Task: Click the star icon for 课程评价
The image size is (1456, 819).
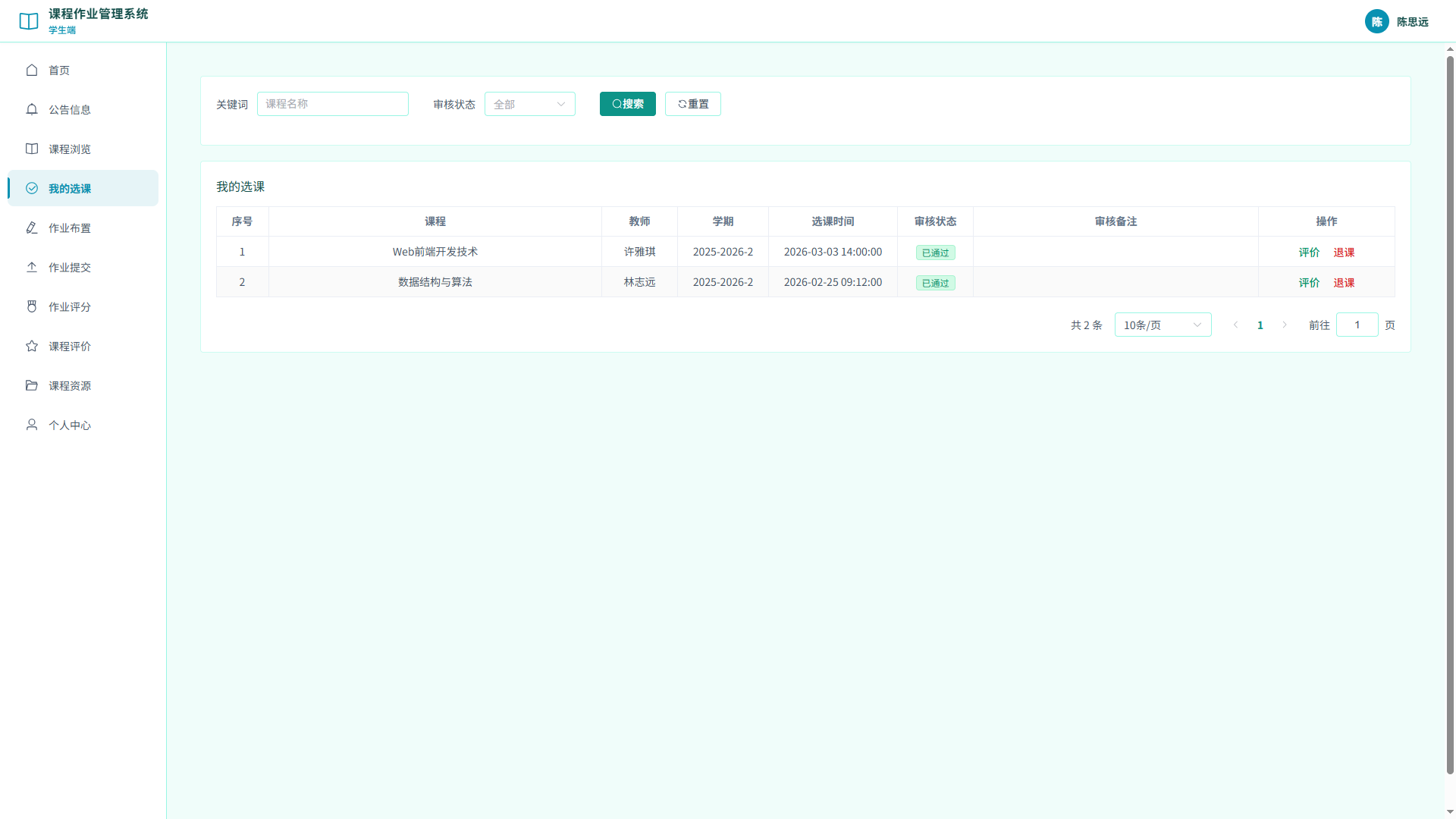Action: tap(32, 346)
